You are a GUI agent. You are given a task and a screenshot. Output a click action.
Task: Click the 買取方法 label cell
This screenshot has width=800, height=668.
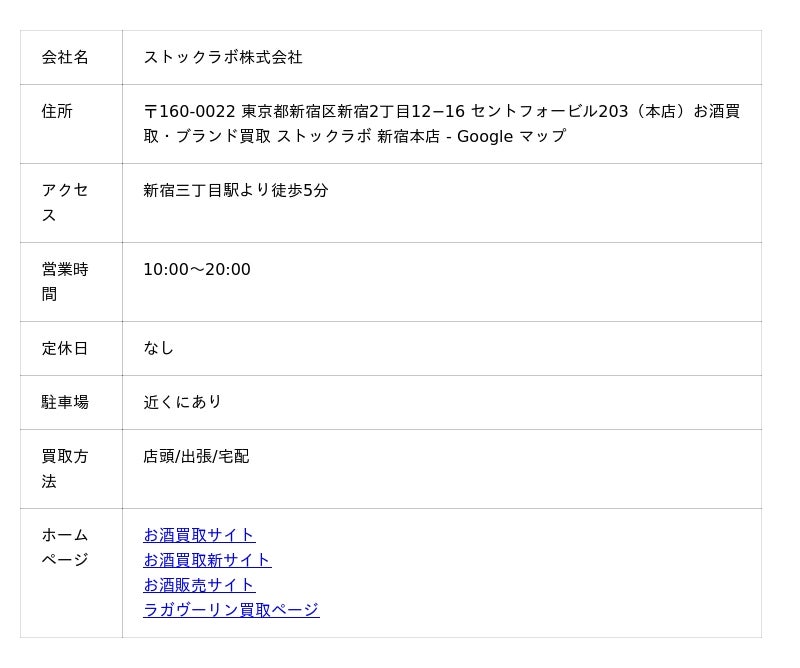pos(65,468)
